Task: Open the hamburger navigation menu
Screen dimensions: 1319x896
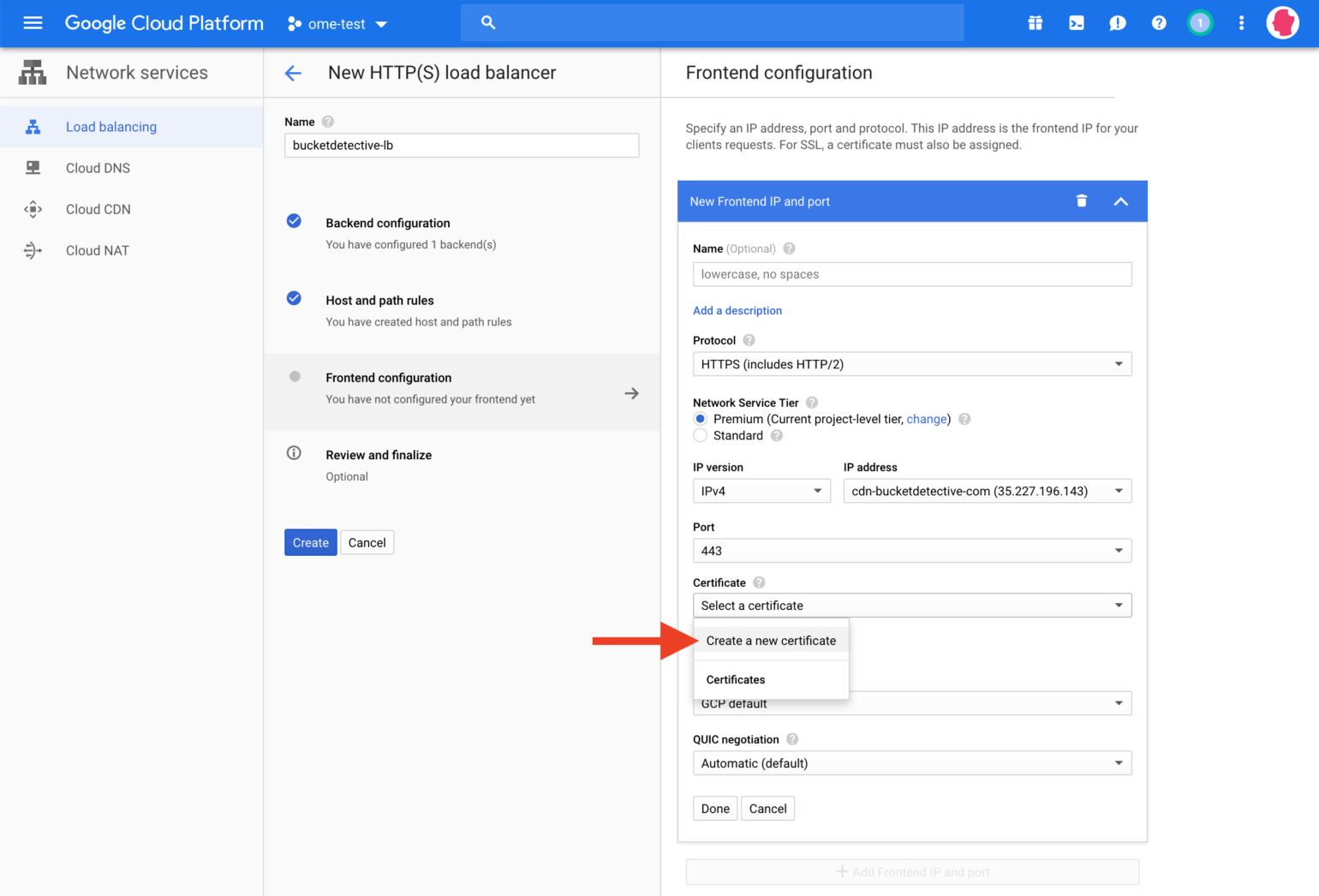Action: click(x=33, y=23)
